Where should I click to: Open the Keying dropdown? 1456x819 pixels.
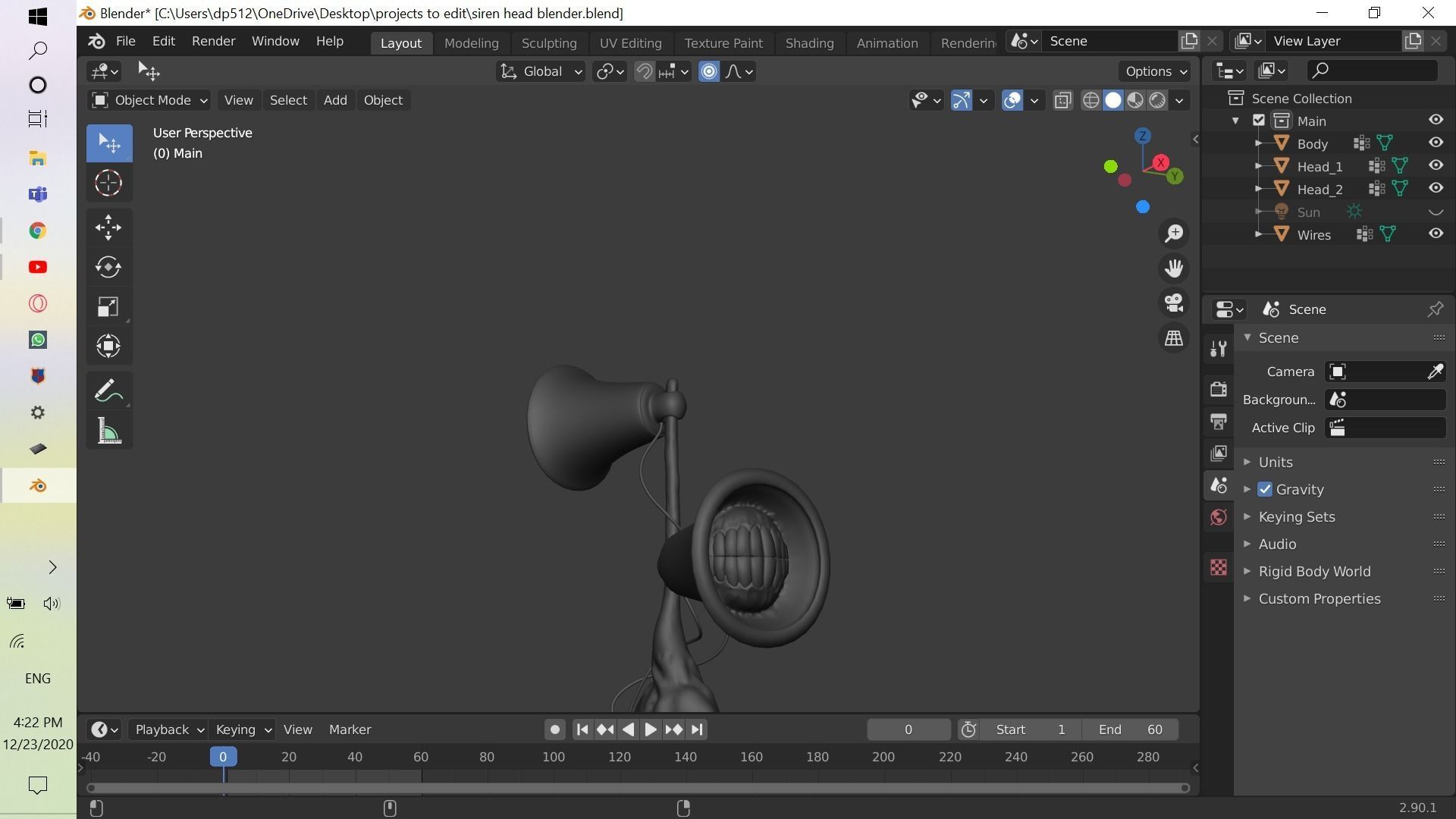(242, 730)
